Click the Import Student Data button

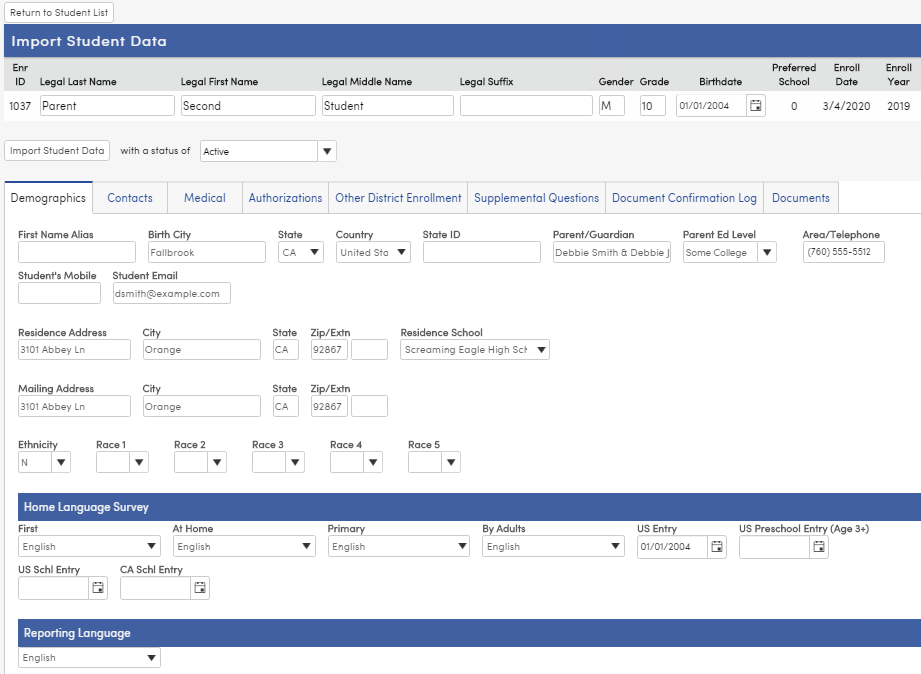click(57, 150)
